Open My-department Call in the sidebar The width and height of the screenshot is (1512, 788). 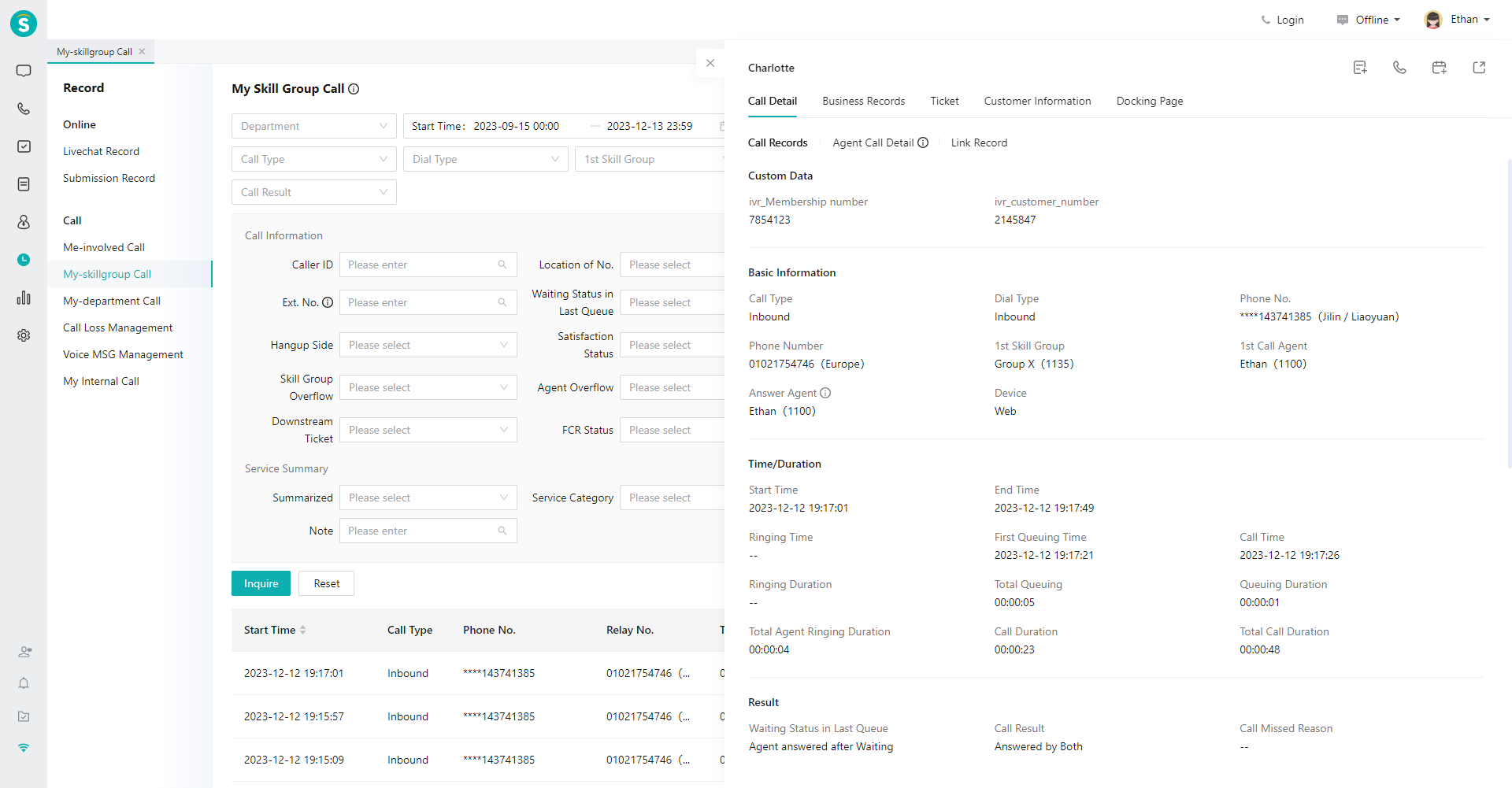pos(112,301)
